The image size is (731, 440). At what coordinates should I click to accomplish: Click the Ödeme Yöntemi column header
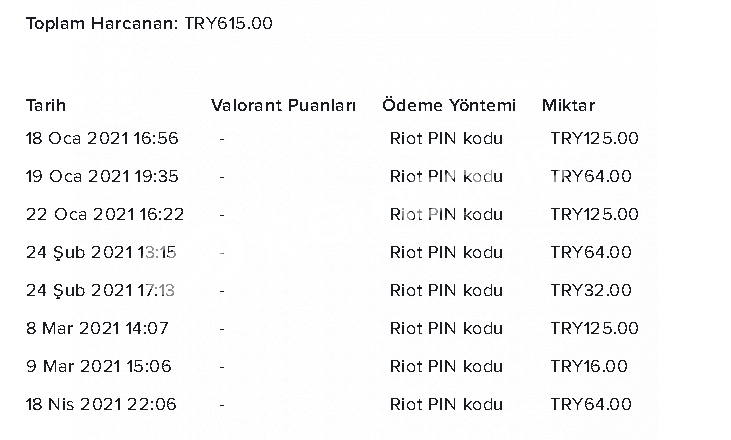(x=449, y=105)
